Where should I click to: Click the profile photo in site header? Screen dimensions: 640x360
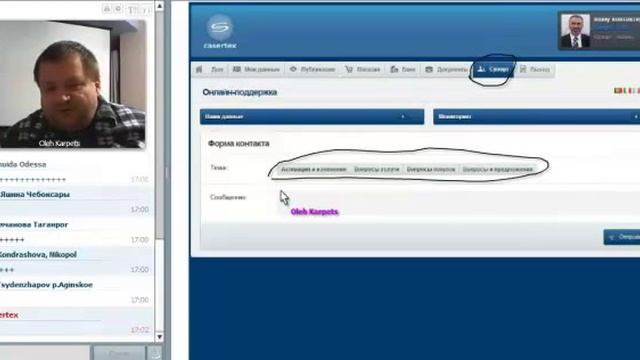[x=575, y=31]
